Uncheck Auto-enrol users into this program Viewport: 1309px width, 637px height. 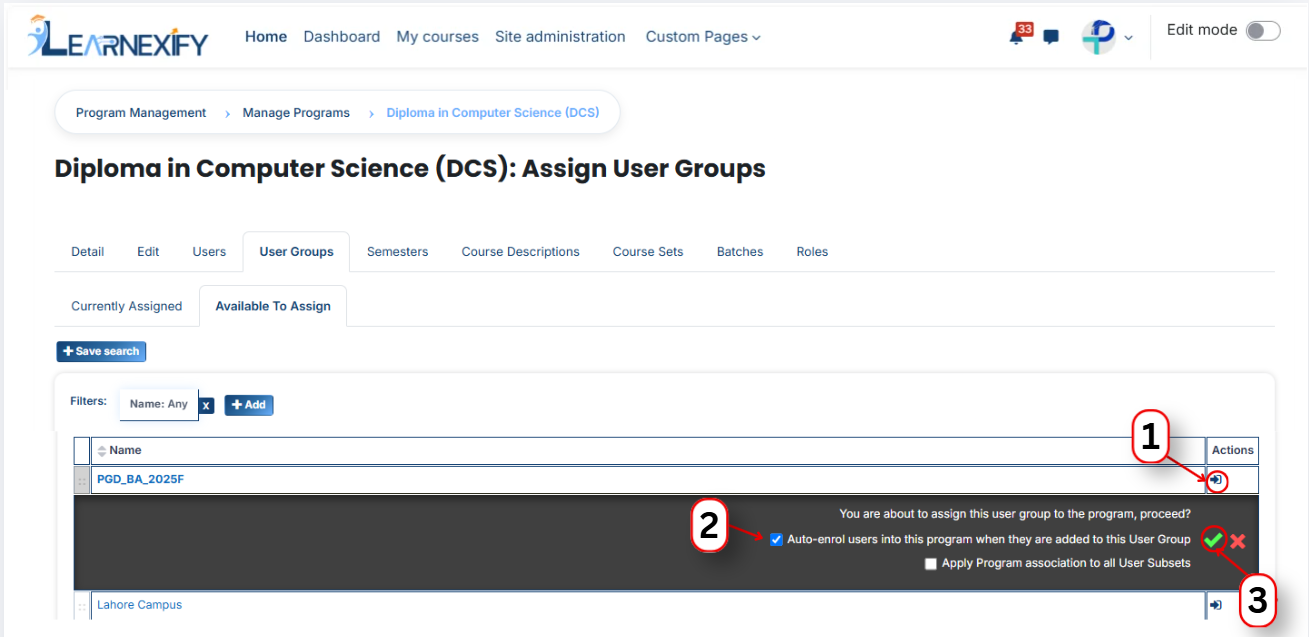coord(776,539)
